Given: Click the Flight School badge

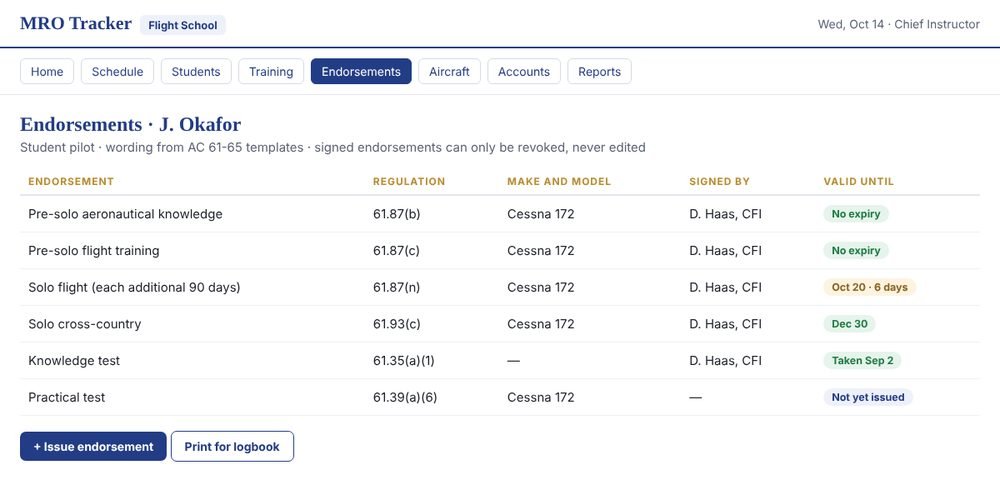Looking at the screenshot, I should (x=183, y=26).
